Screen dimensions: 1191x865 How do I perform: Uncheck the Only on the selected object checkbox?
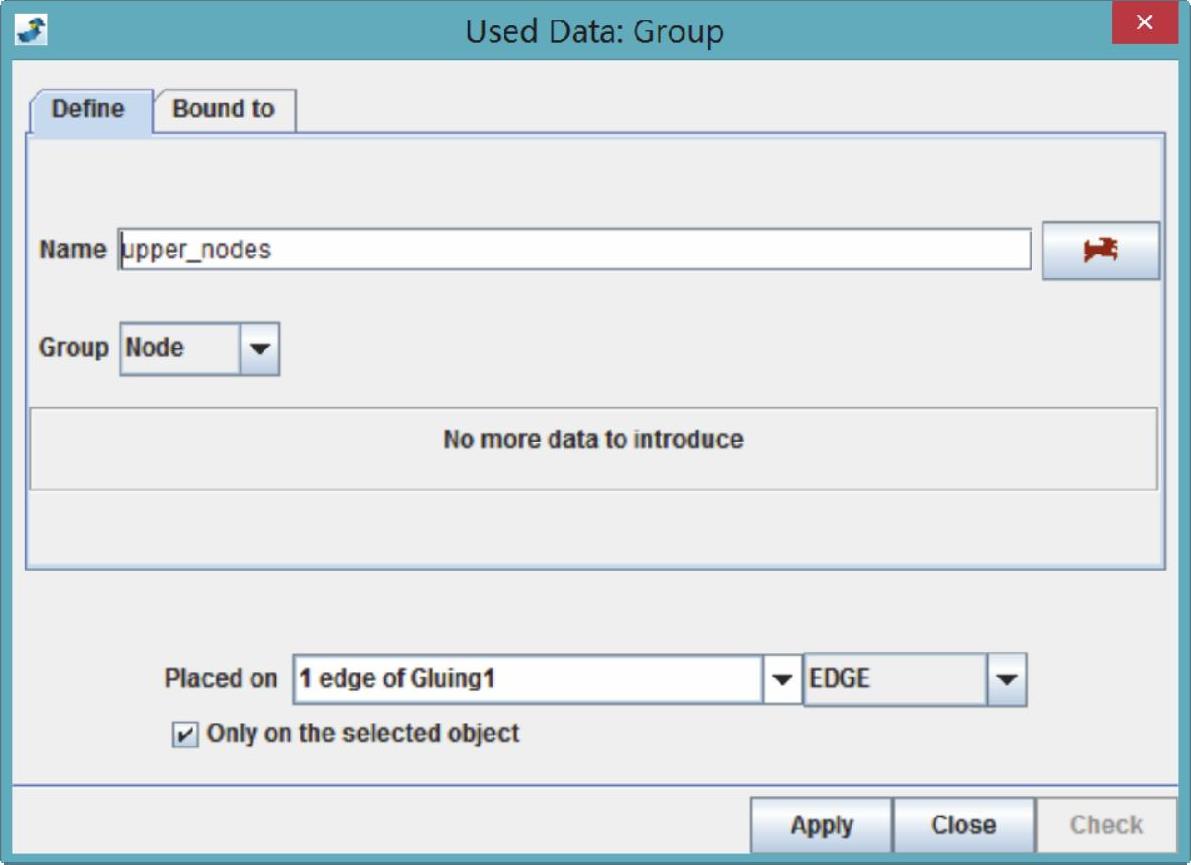click(184, 735)
